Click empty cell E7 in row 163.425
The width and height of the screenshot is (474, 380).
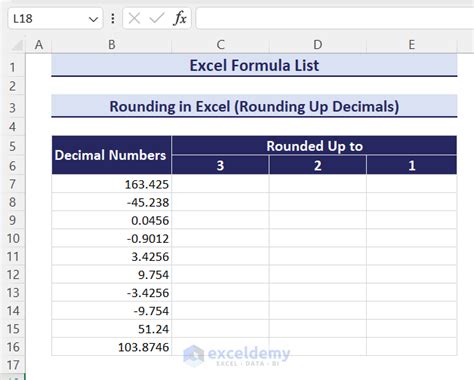pos(412,184)
